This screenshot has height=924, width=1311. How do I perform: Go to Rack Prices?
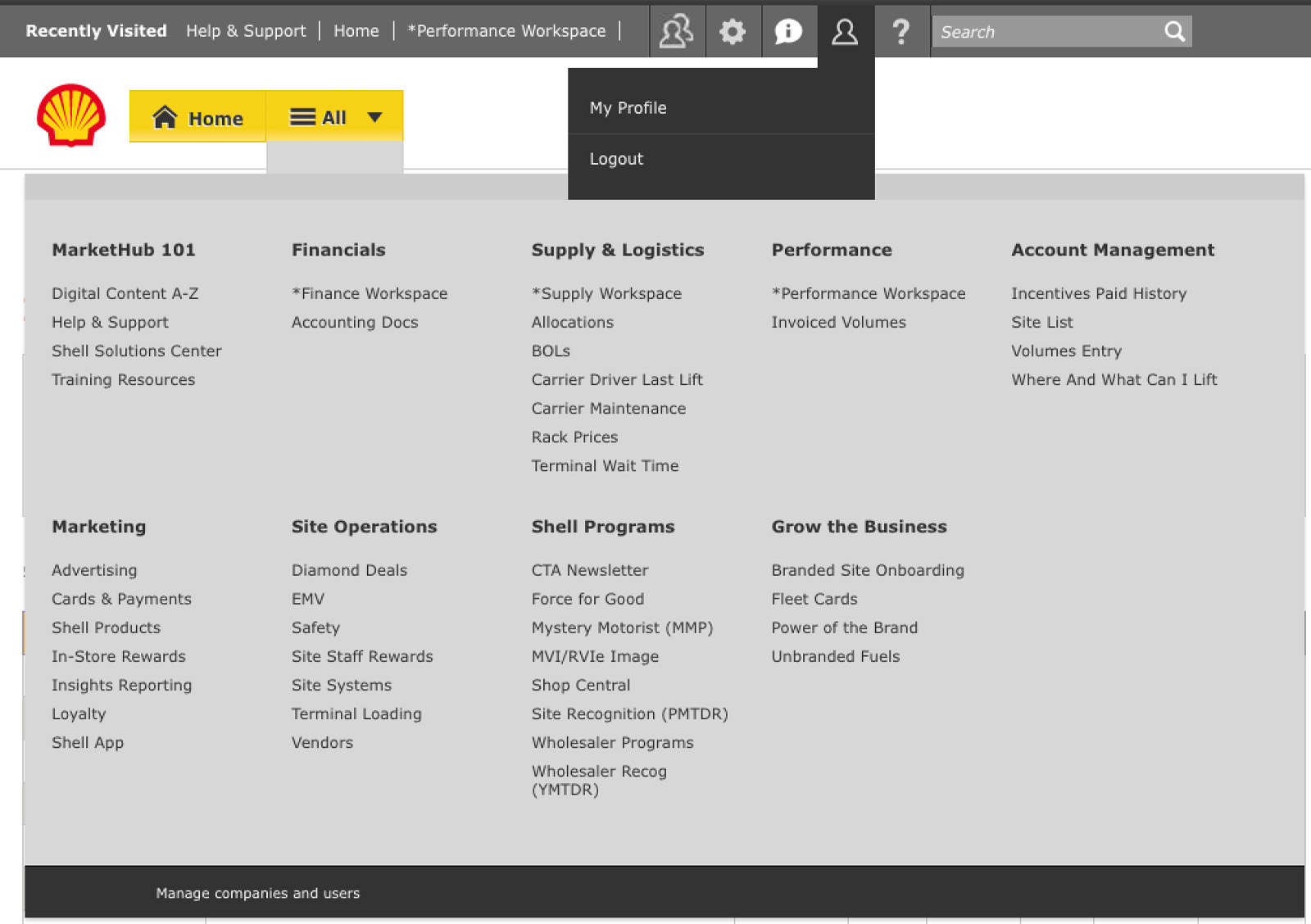coord(574,437)
